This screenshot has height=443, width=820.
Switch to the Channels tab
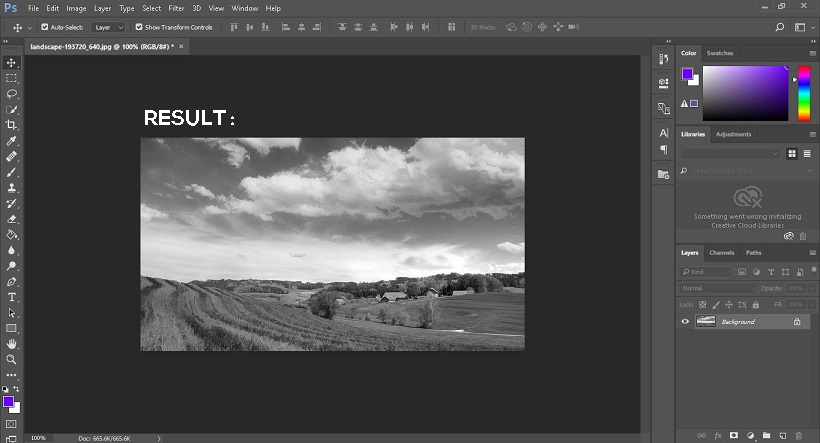(721, 253)
